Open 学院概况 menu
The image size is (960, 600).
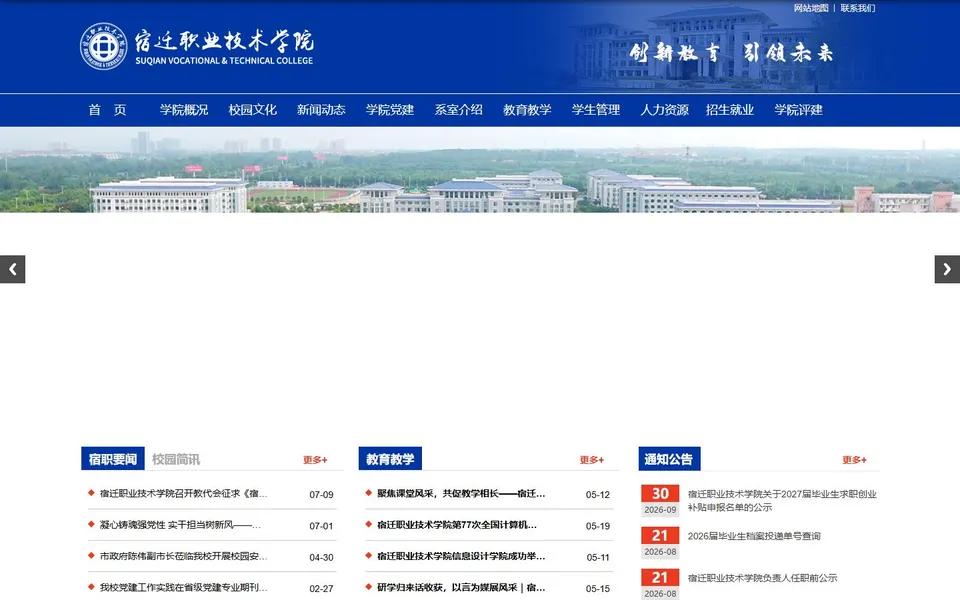[184, 110]
